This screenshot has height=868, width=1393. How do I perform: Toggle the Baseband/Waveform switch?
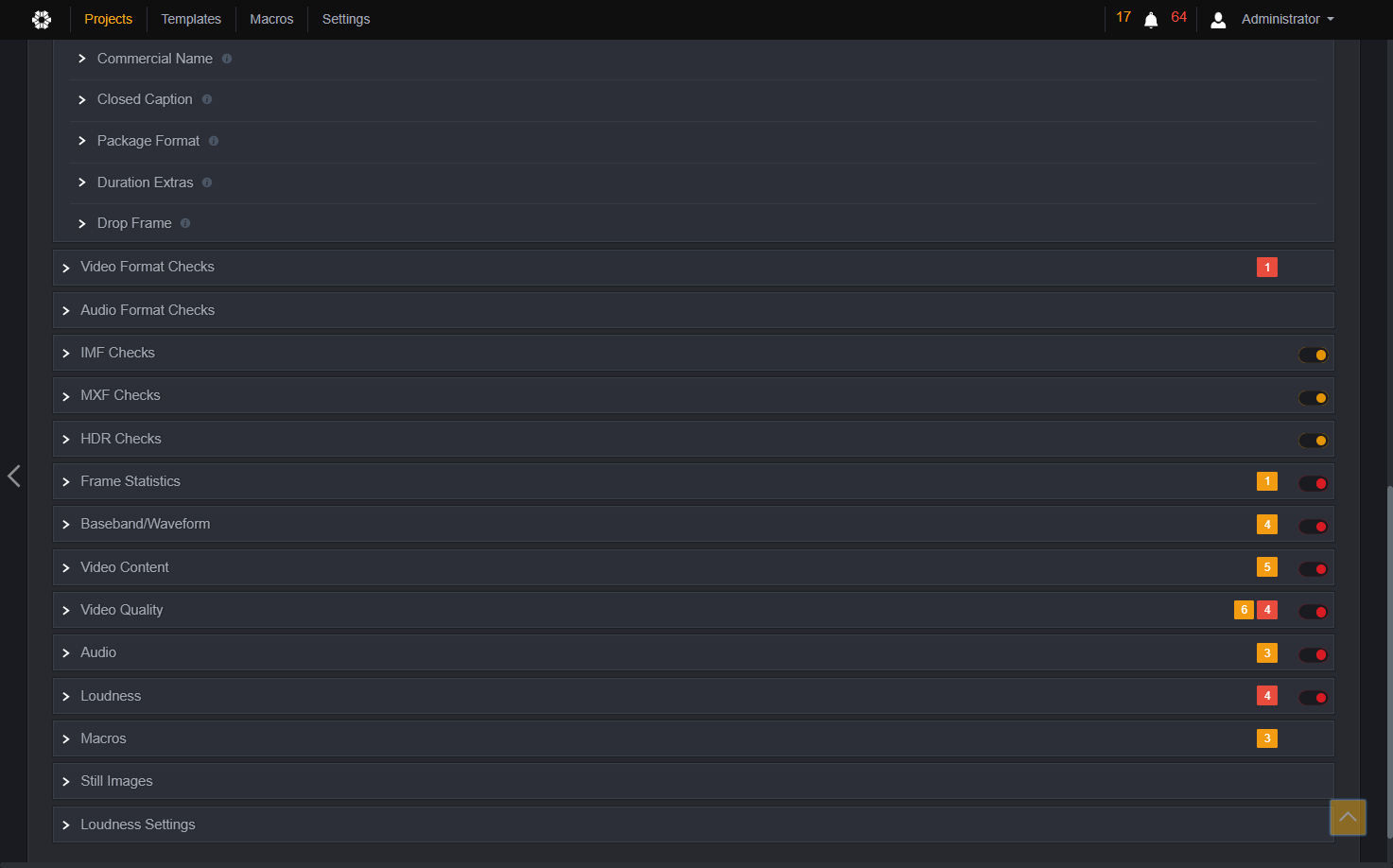(1313, 527)
